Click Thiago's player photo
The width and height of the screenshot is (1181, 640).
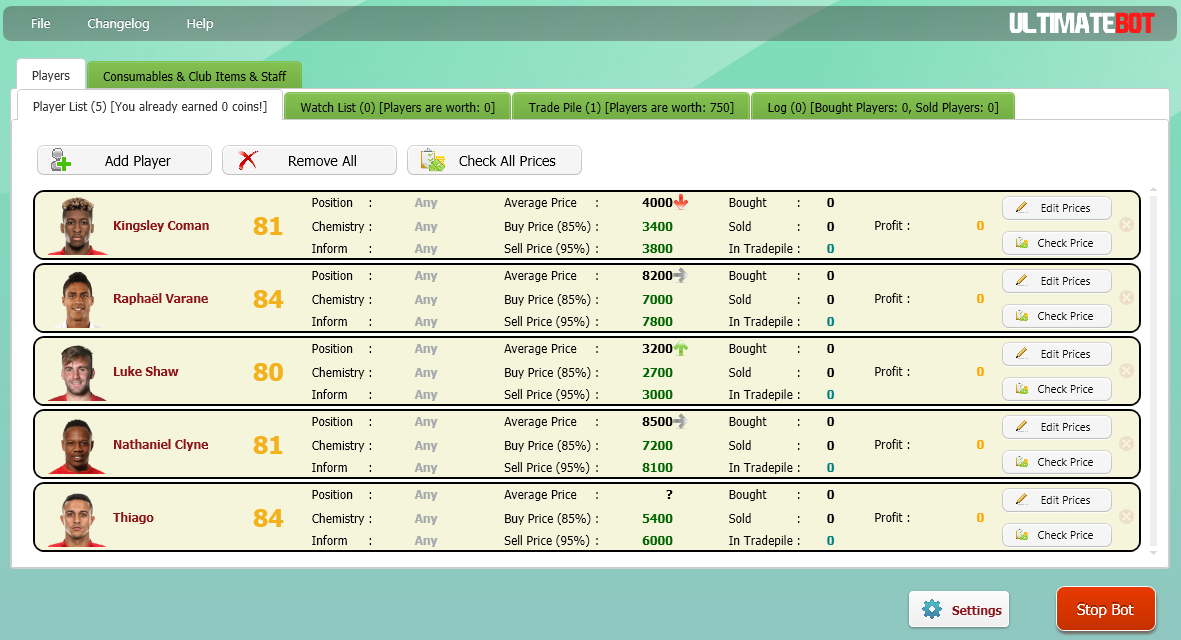pyautogui.click(x=77, y=518)
